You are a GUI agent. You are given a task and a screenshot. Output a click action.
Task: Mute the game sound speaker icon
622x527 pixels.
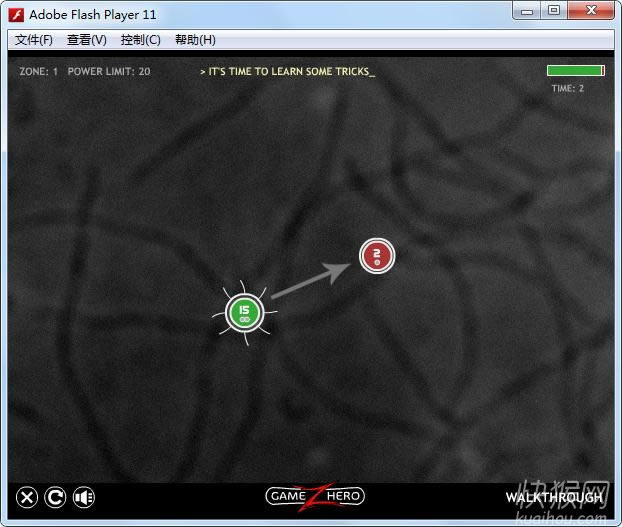click(x=84, y=496)
